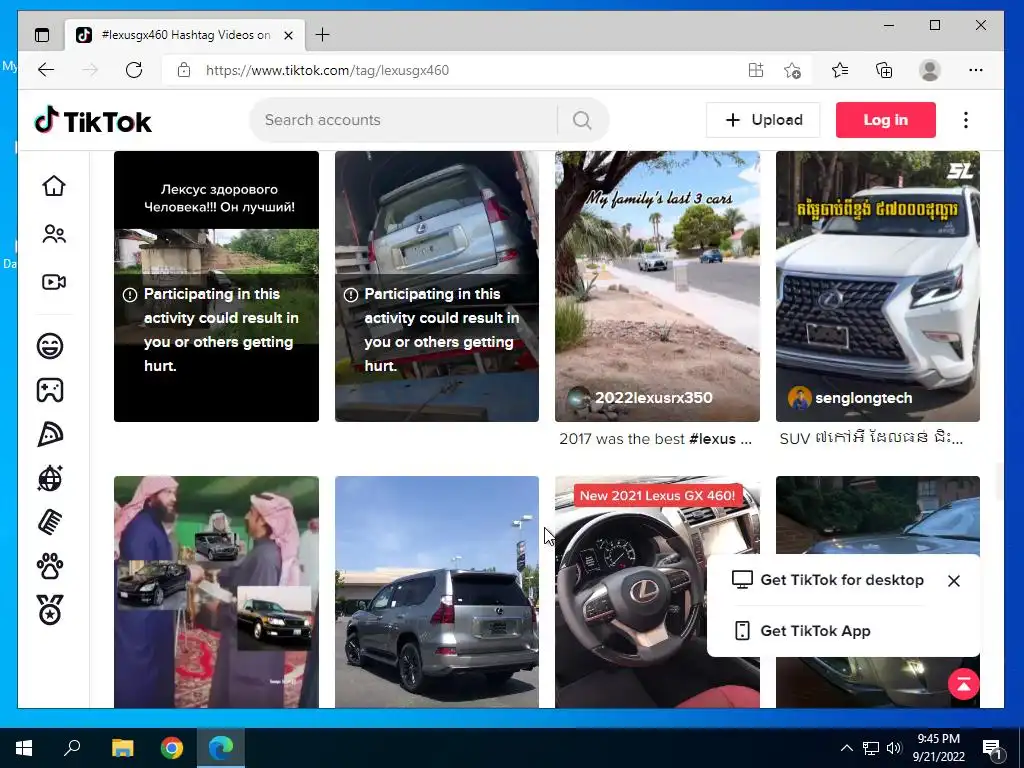Go back using the browser back arrow
Viewport: 1024px width, 768px height.
tap(46, 70)
